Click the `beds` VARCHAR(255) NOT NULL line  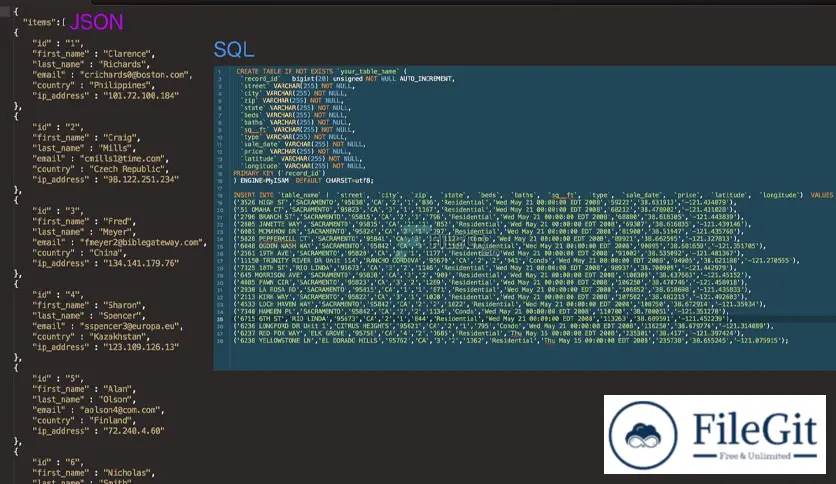[x=294, y=115]
